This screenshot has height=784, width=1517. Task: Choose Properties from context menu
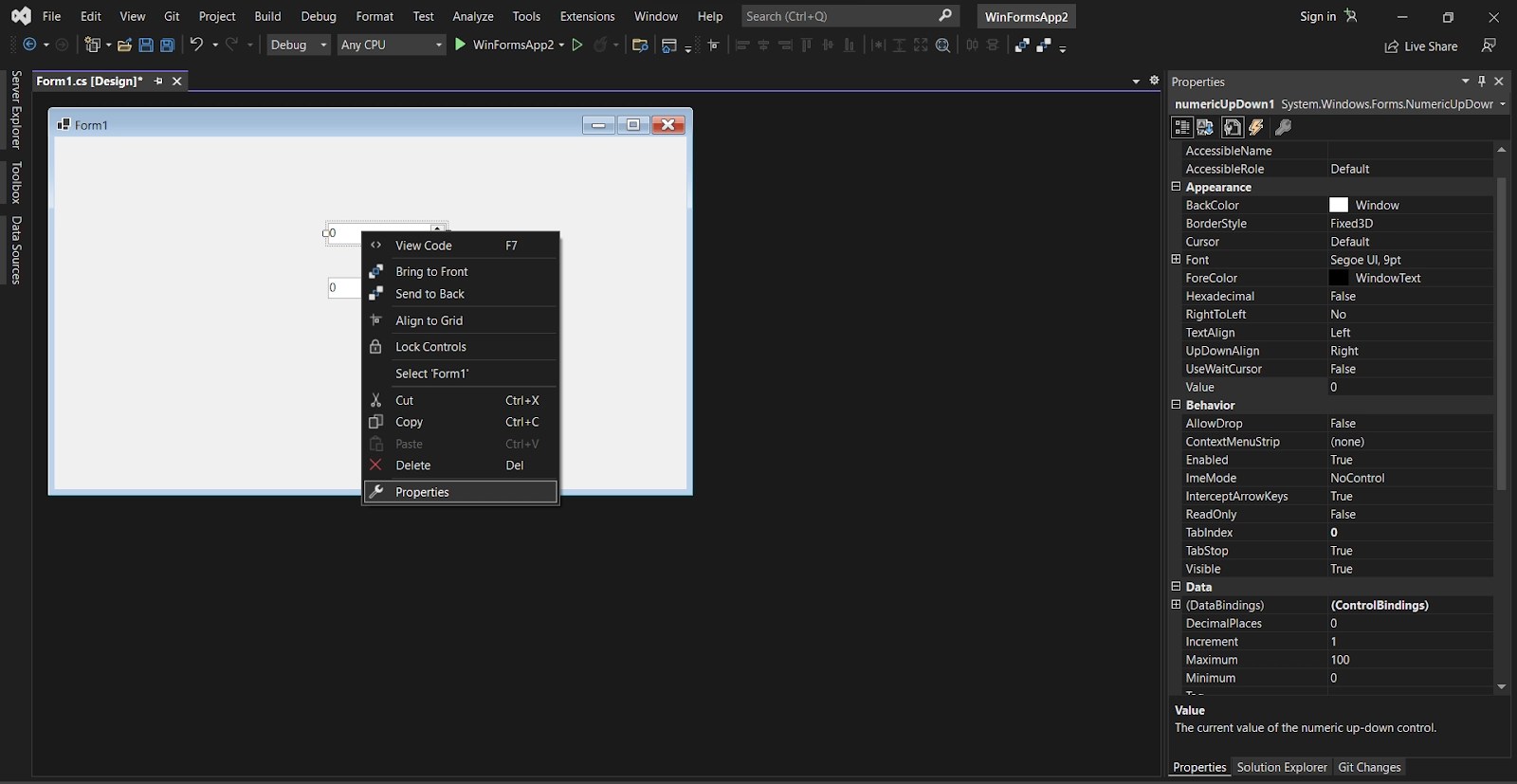[460, 492]
